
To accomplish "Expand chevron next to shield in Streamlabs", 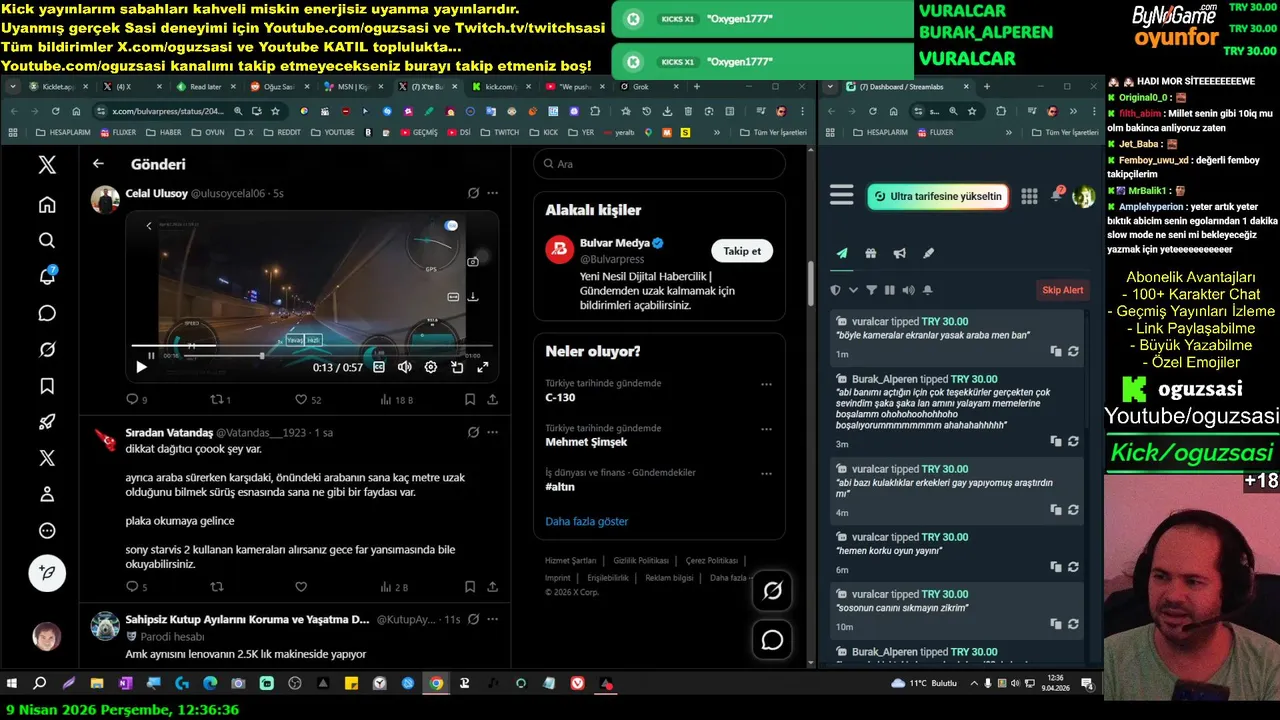I will pos(853,290).
